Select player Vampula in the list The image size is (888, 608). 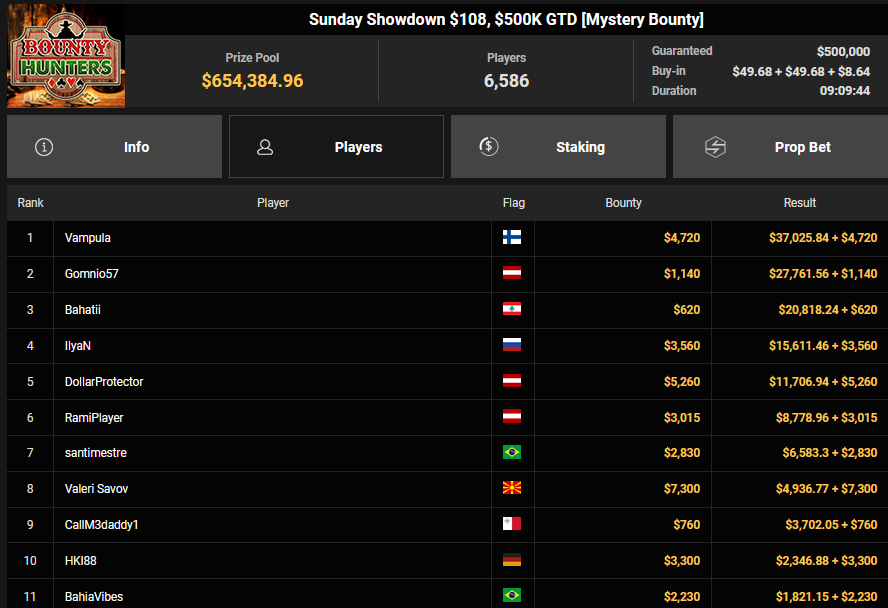[x=88, y=238]
